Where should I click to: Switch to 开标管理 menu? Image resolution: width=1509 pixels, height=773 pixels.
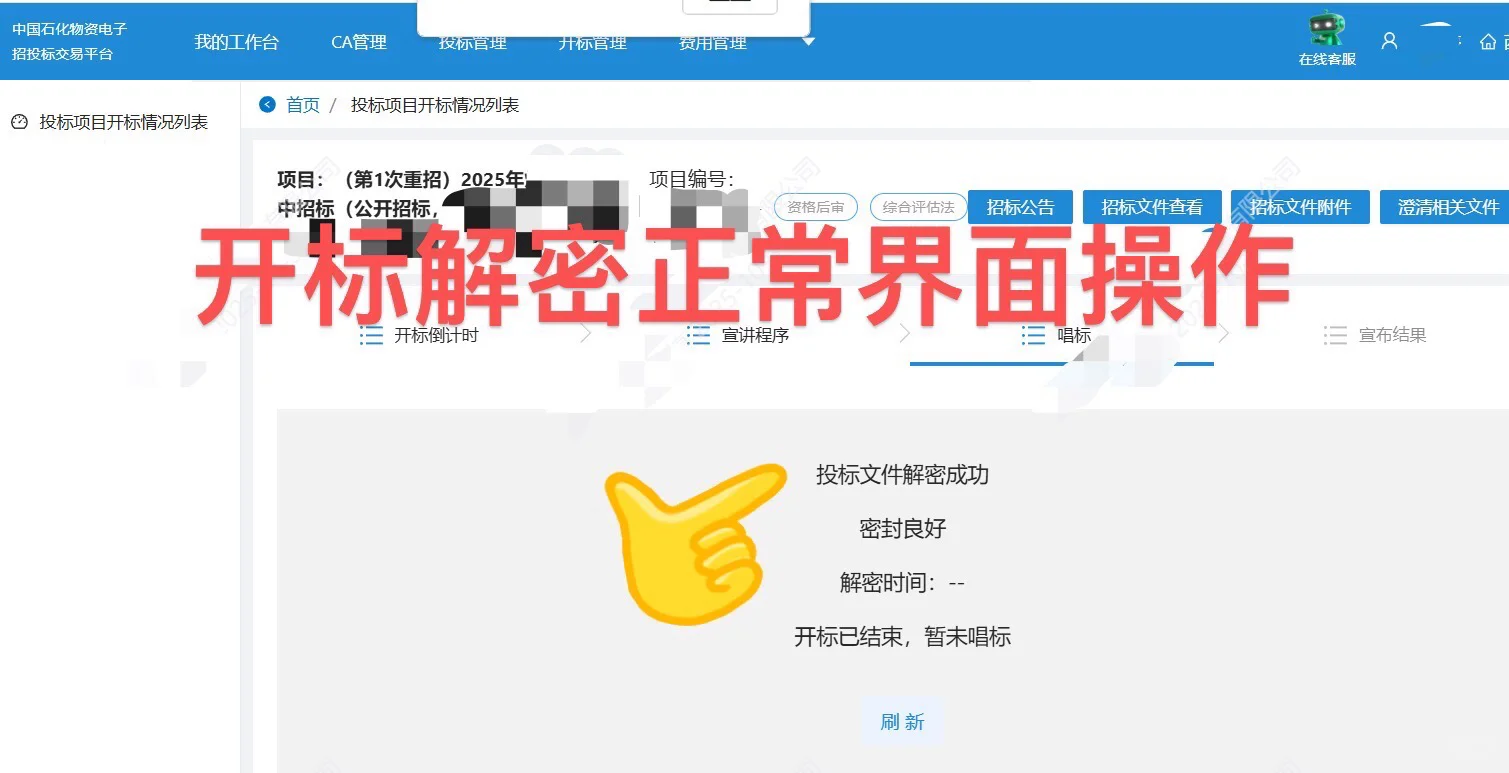click(591, 42)
